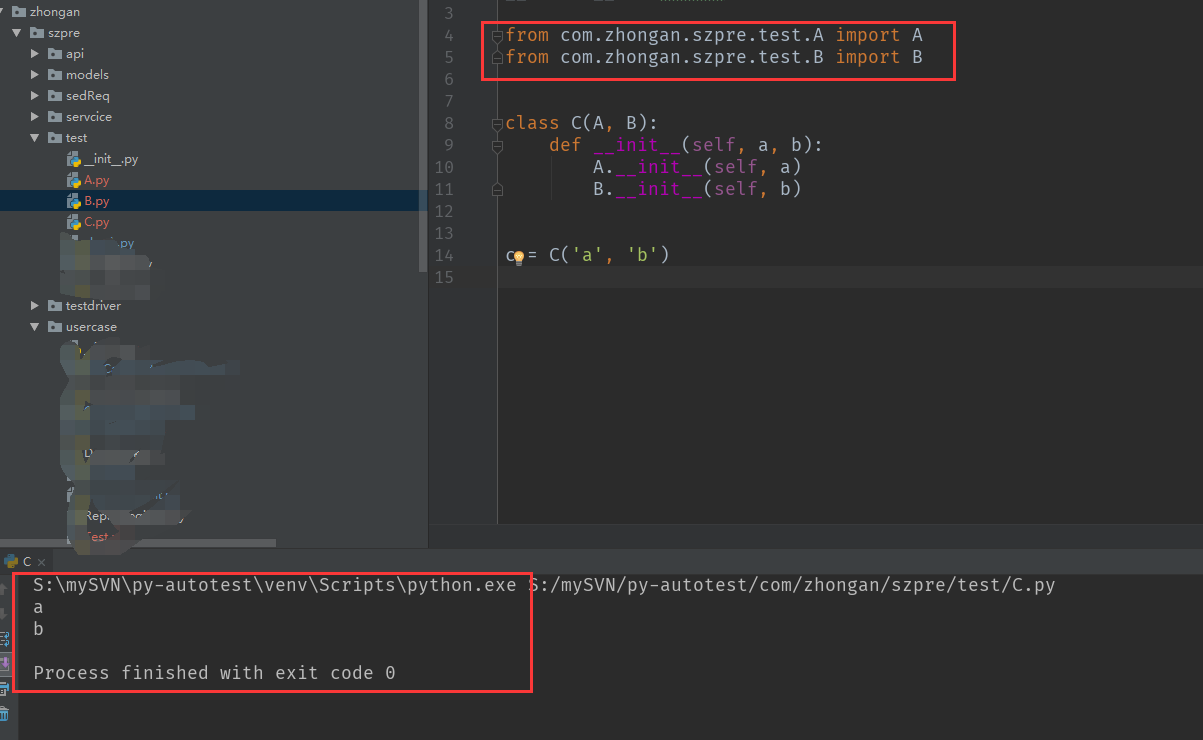
Task: Expand the models folder
Action: click(35, 75)
